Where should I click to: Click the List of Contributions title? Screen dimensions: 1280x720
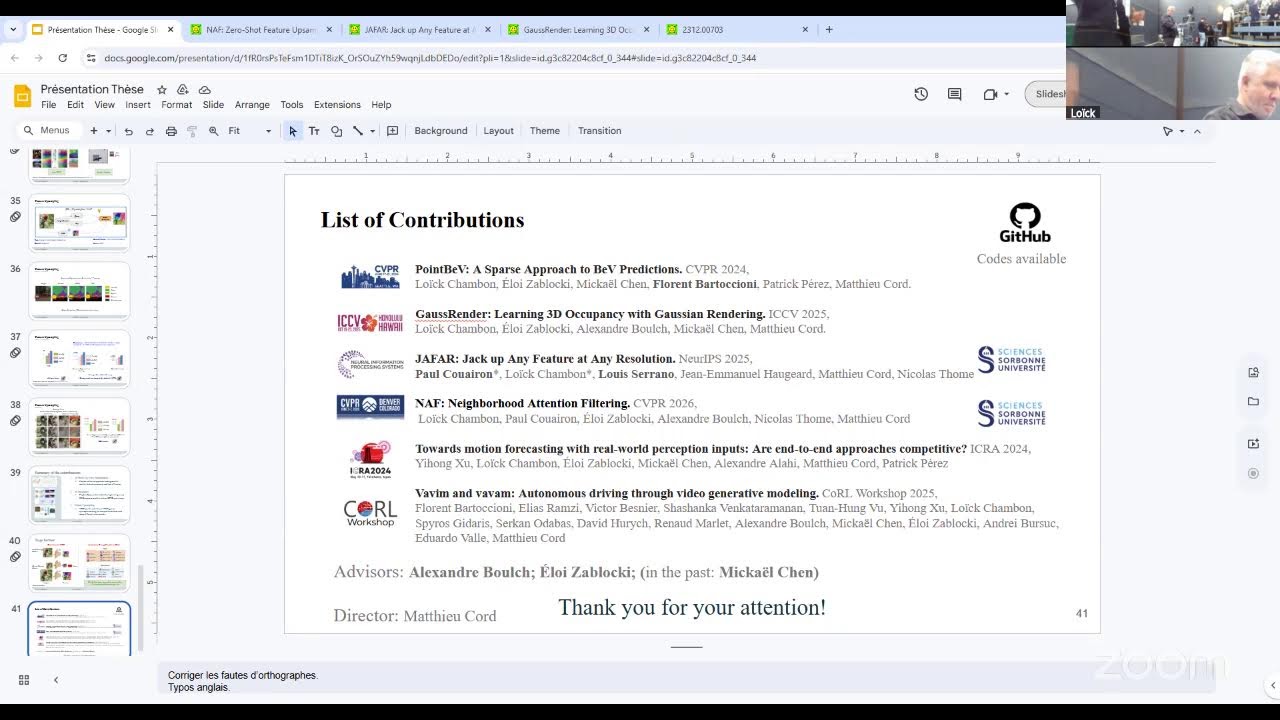click(x=422, y=220)
